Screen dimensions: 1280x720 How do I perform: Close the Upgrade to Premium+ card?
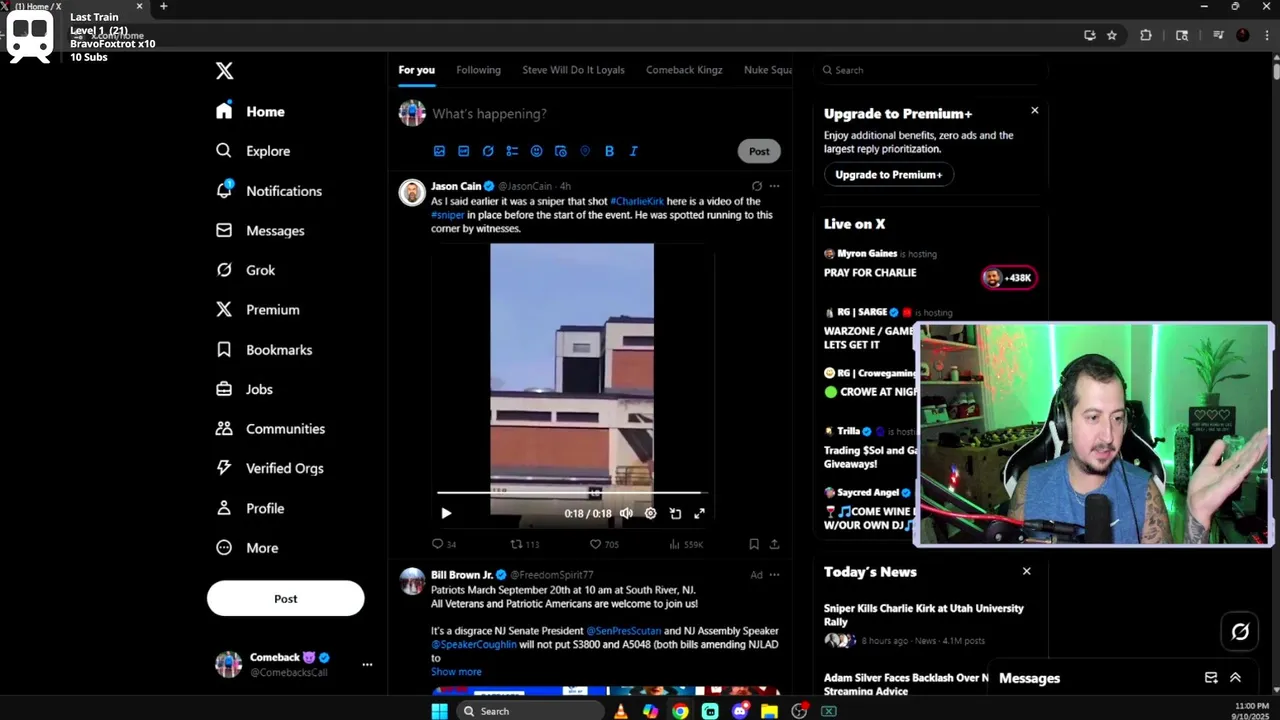coord(1035,110)
